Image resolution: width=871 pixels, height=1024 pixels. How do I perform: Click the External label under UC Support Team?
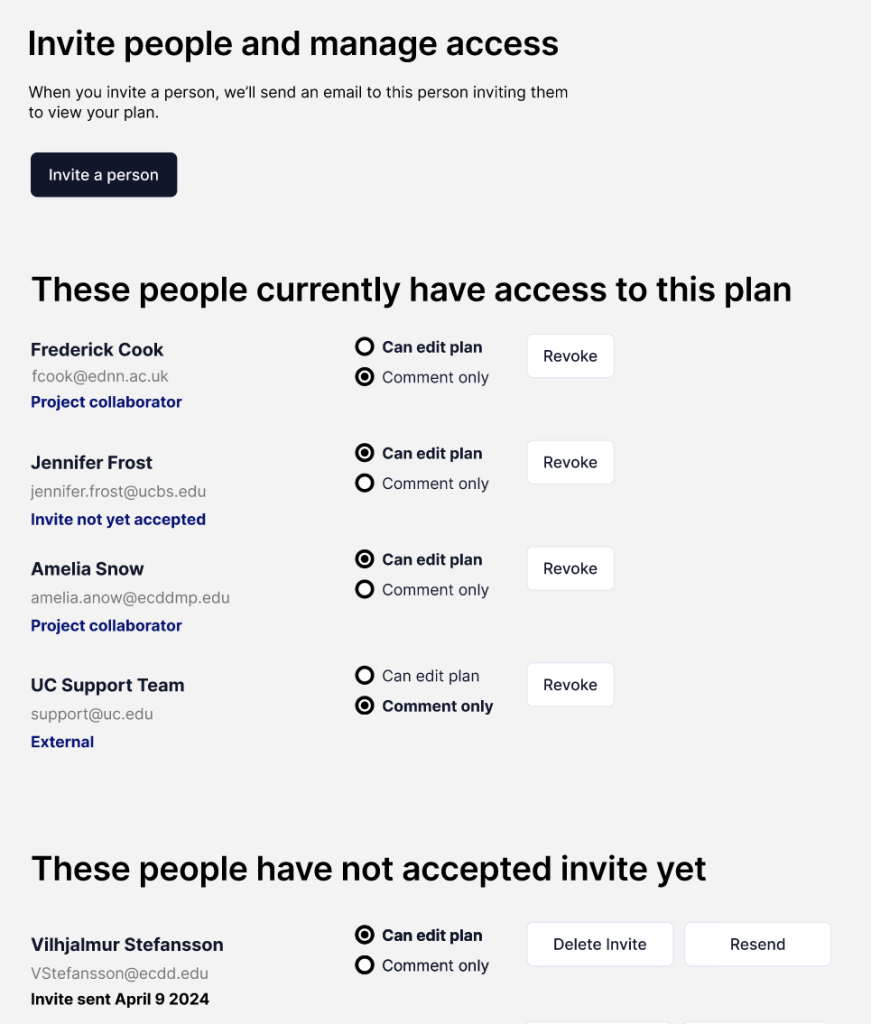click(x=62, y=742)
